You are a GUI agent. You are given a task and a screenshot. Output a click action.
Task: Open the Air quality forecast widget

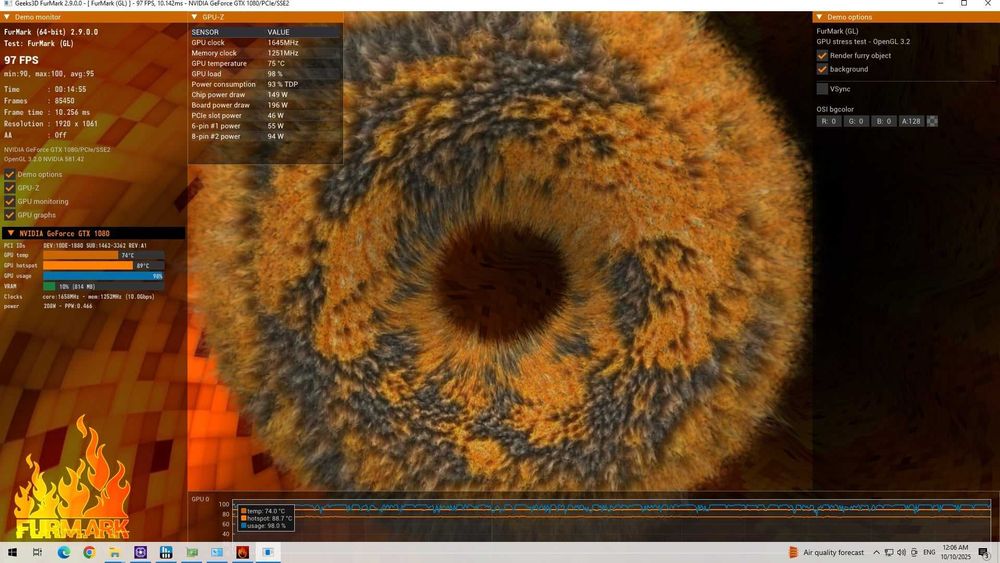pos(827,552)
